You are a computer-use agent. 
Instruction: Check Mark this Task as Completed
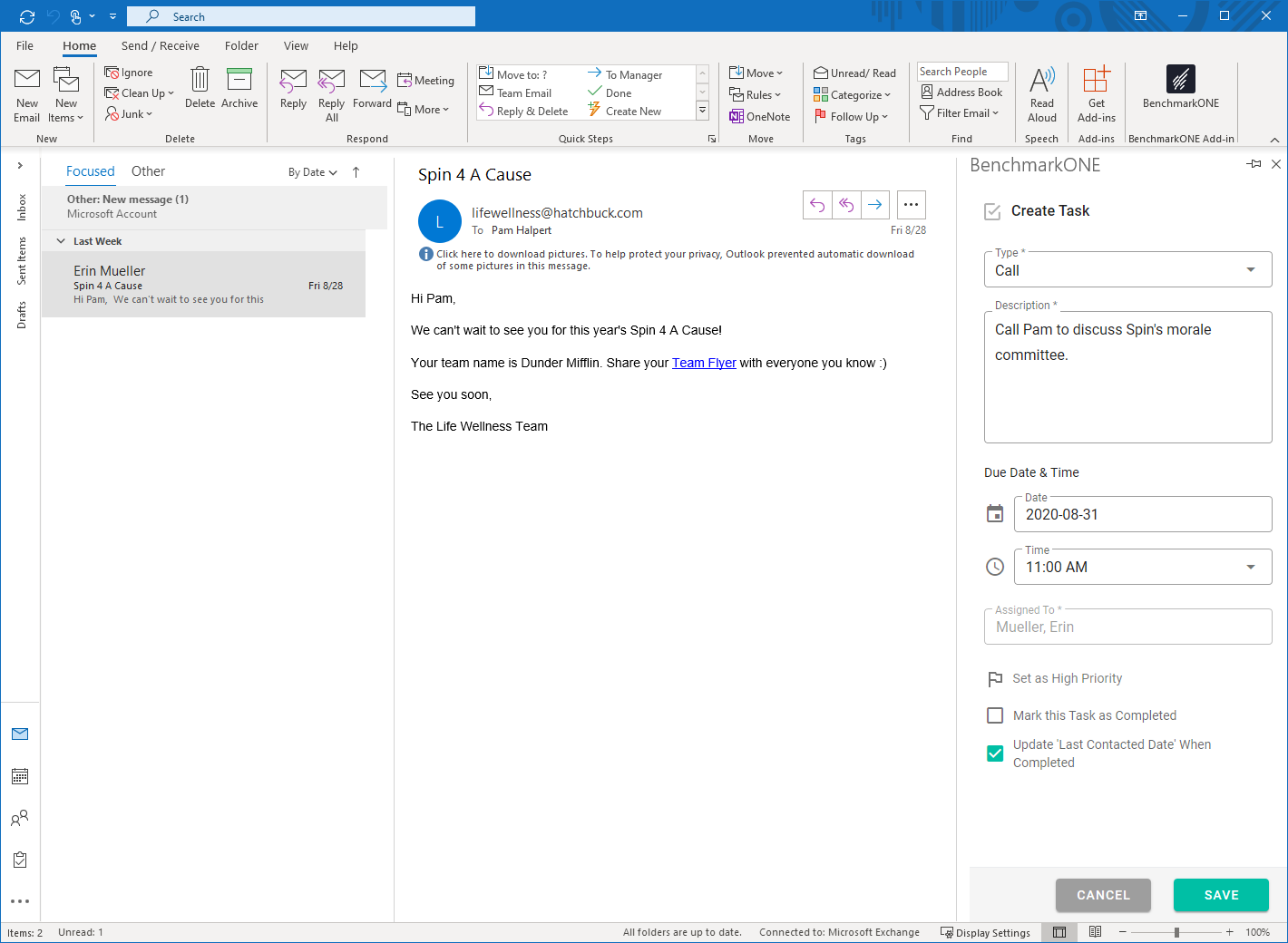pyautogui.click(x=995, y=715)
